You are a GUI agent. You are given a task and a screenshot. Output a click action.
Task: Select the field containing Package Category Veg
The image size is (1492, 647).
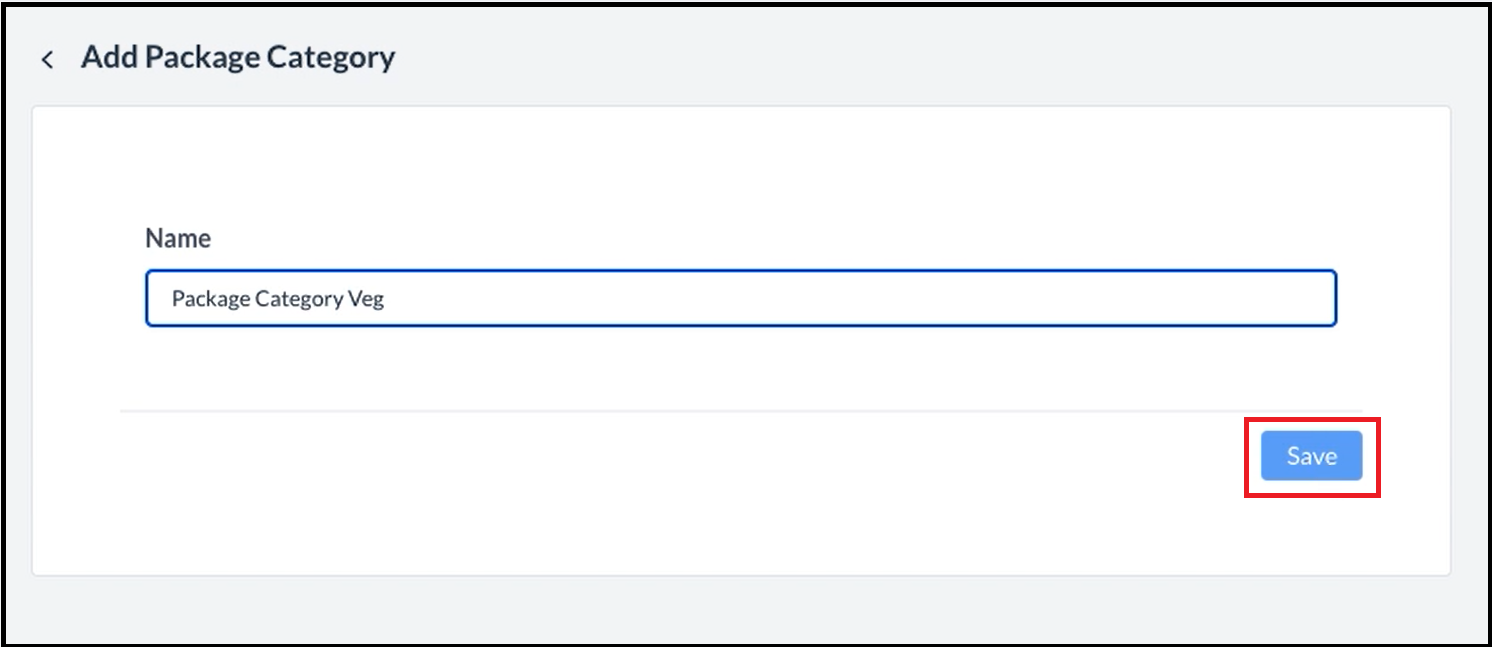point(740,298)
